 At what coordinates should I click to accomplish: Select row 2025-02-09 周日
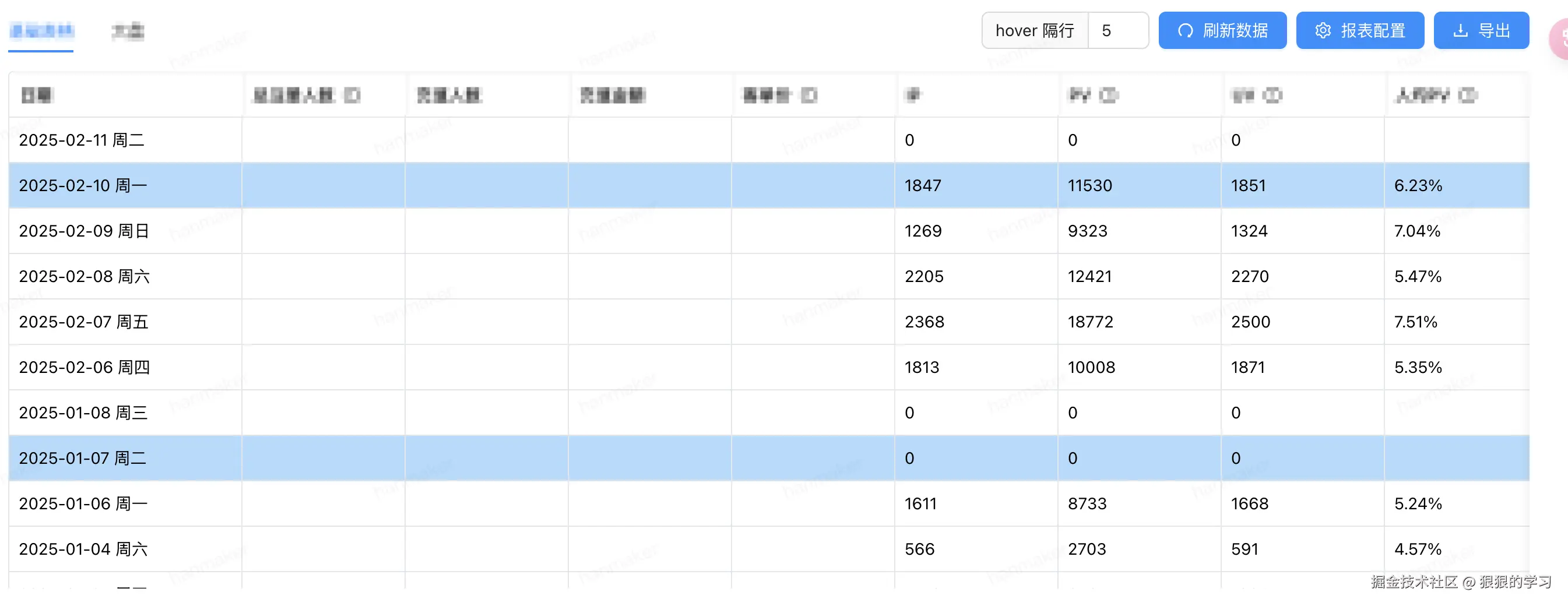click(769, 231)
